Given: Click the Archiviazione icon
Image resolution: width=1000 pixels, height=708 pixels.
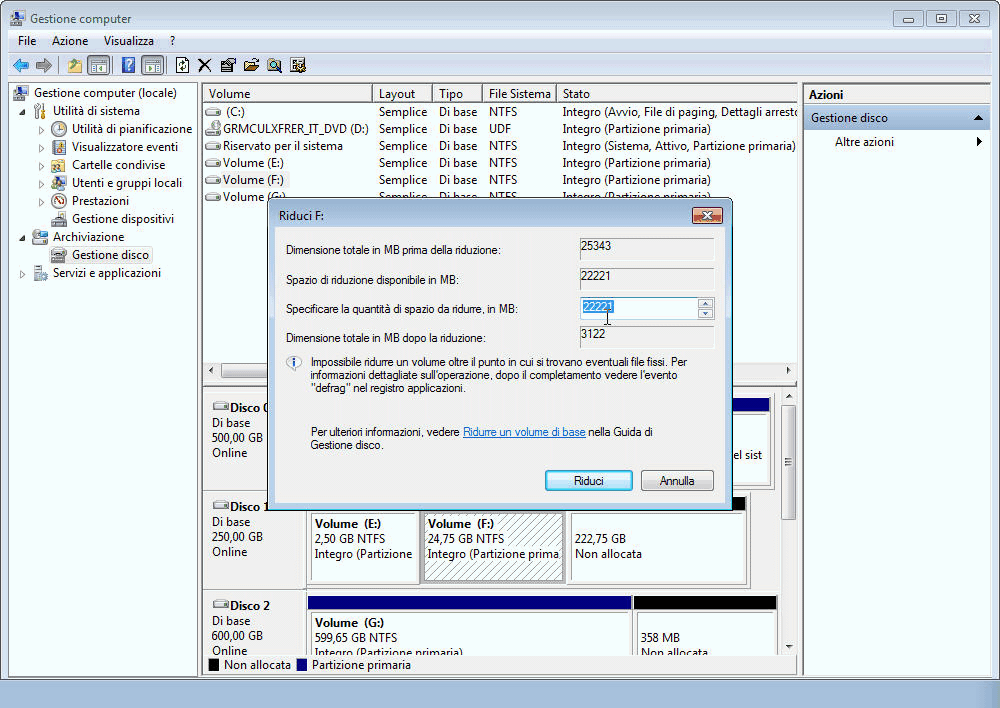Looking at the screenshot, I should (40, 237).
